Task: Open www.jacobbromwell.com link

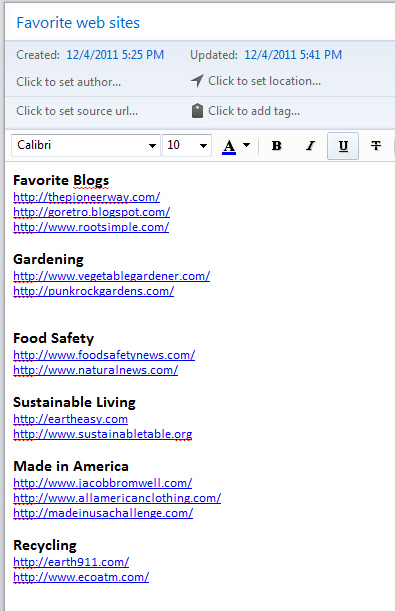Action: (x=103, y=483)
